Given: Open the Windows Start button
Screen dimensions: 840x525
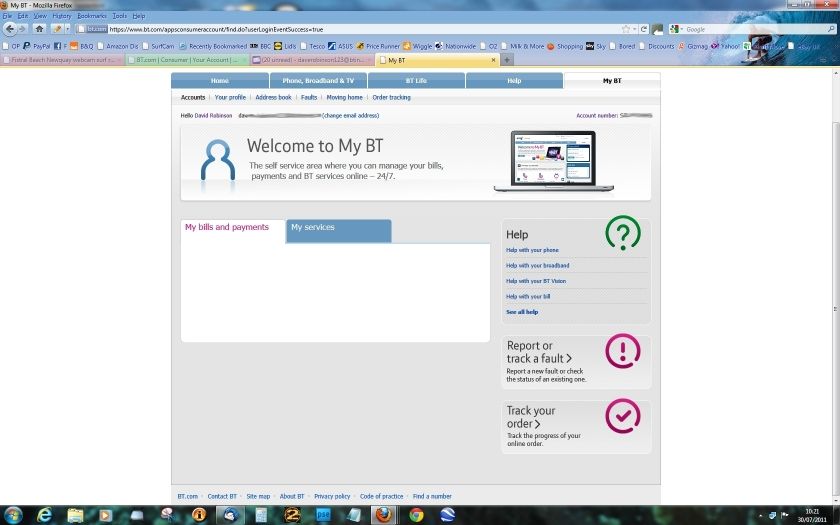Looking at the screenshot, I should tap(12, 515).
